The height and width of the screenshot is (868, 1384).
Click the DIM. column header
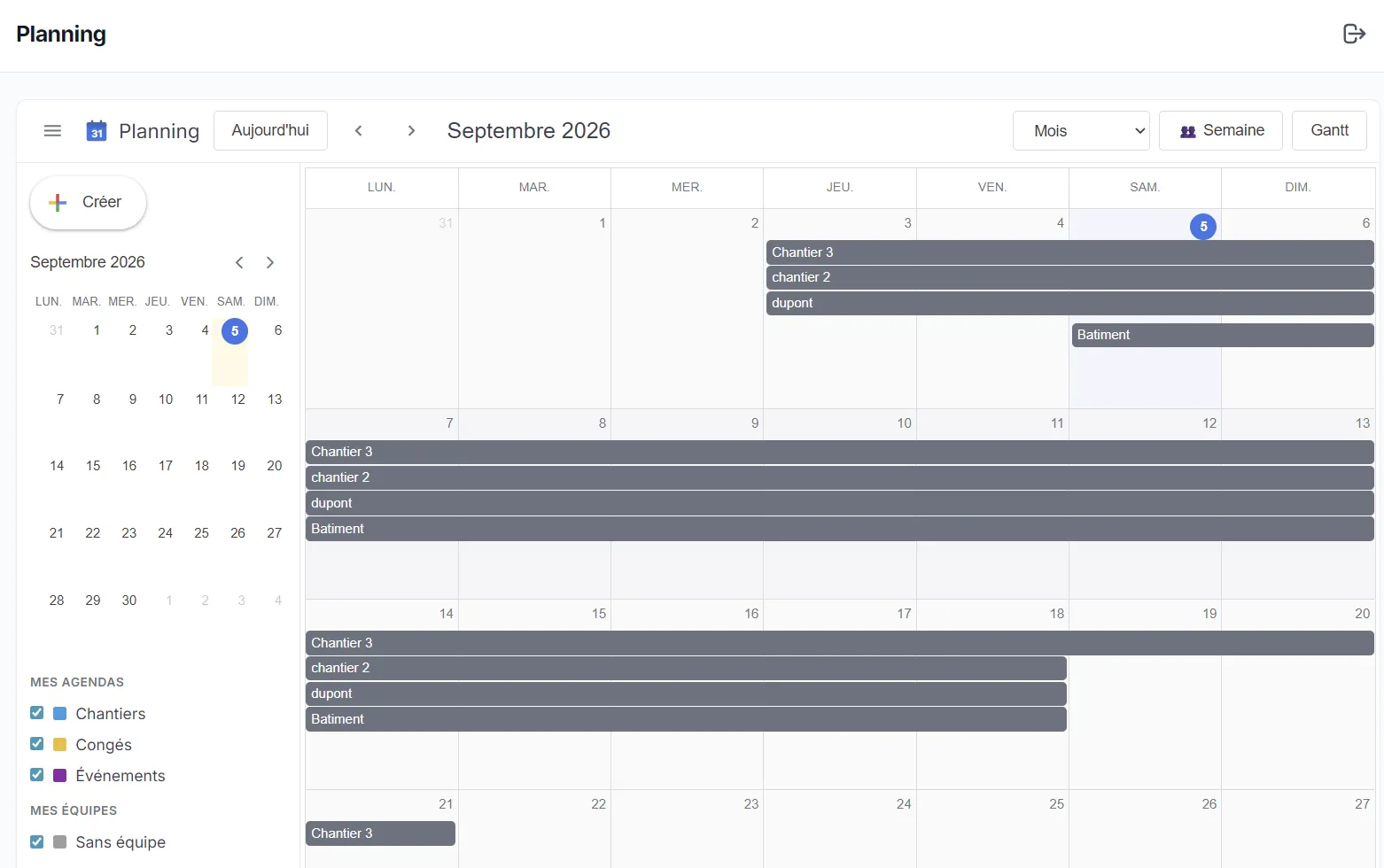click(1298, 187)
